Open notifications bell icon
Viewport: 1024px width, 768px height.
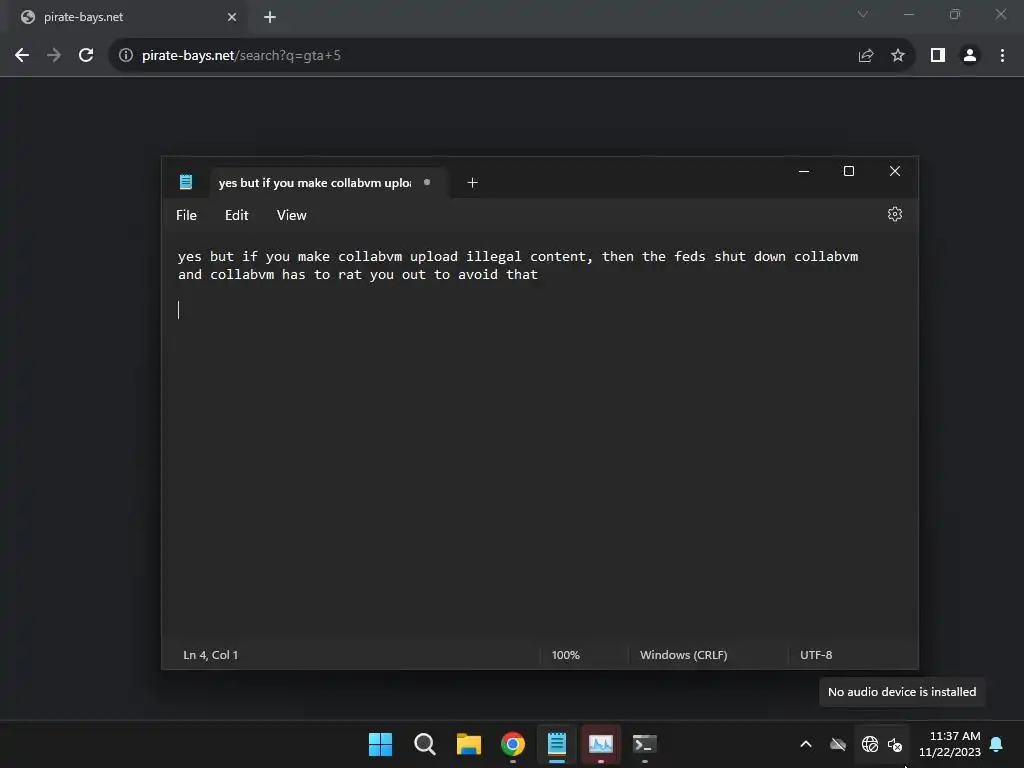997,744
